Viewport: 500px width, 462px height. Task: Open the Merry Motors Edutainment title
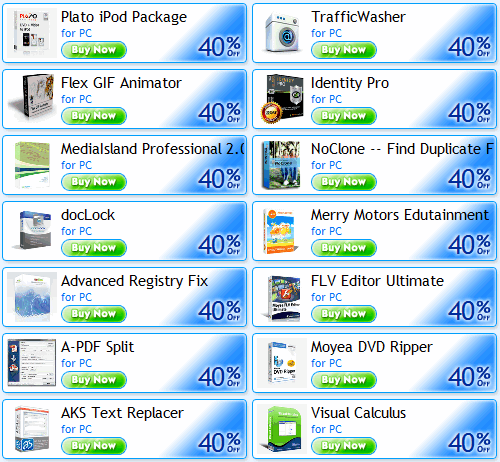click(x=400, y=215)
